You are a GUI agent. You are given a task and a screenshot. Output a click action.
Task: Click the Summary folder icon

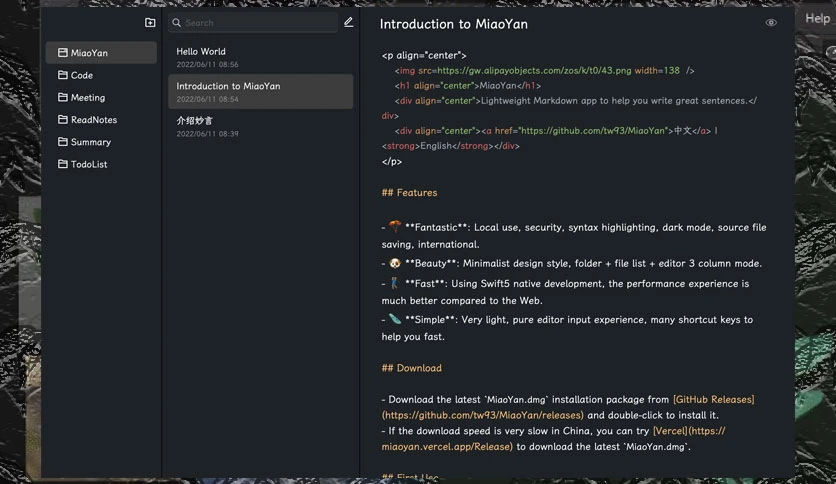tap(63, 141)
